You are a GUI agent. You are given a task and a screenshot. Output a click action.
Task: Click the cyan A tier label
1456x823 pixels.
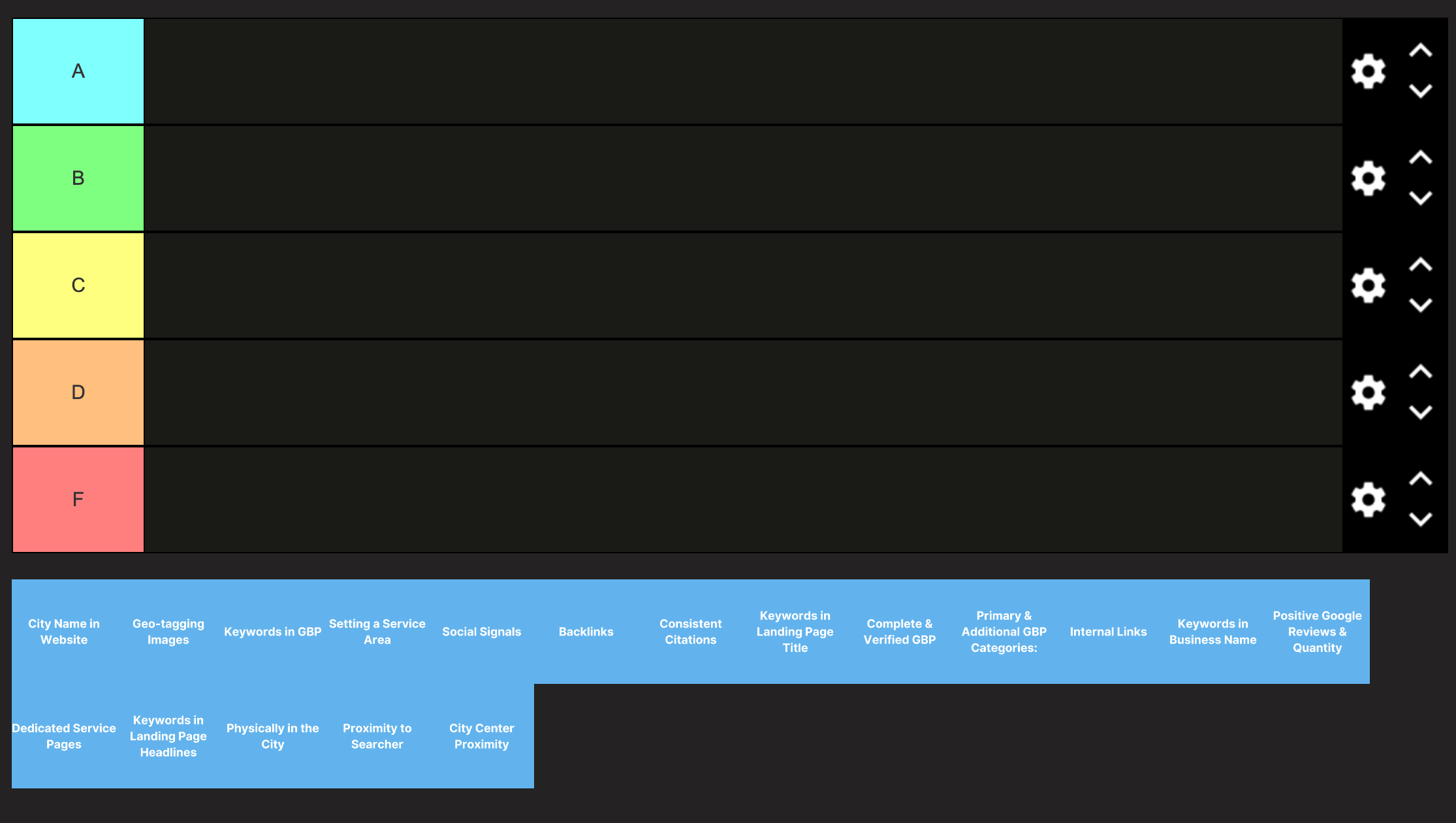click(x=78, y=71)
